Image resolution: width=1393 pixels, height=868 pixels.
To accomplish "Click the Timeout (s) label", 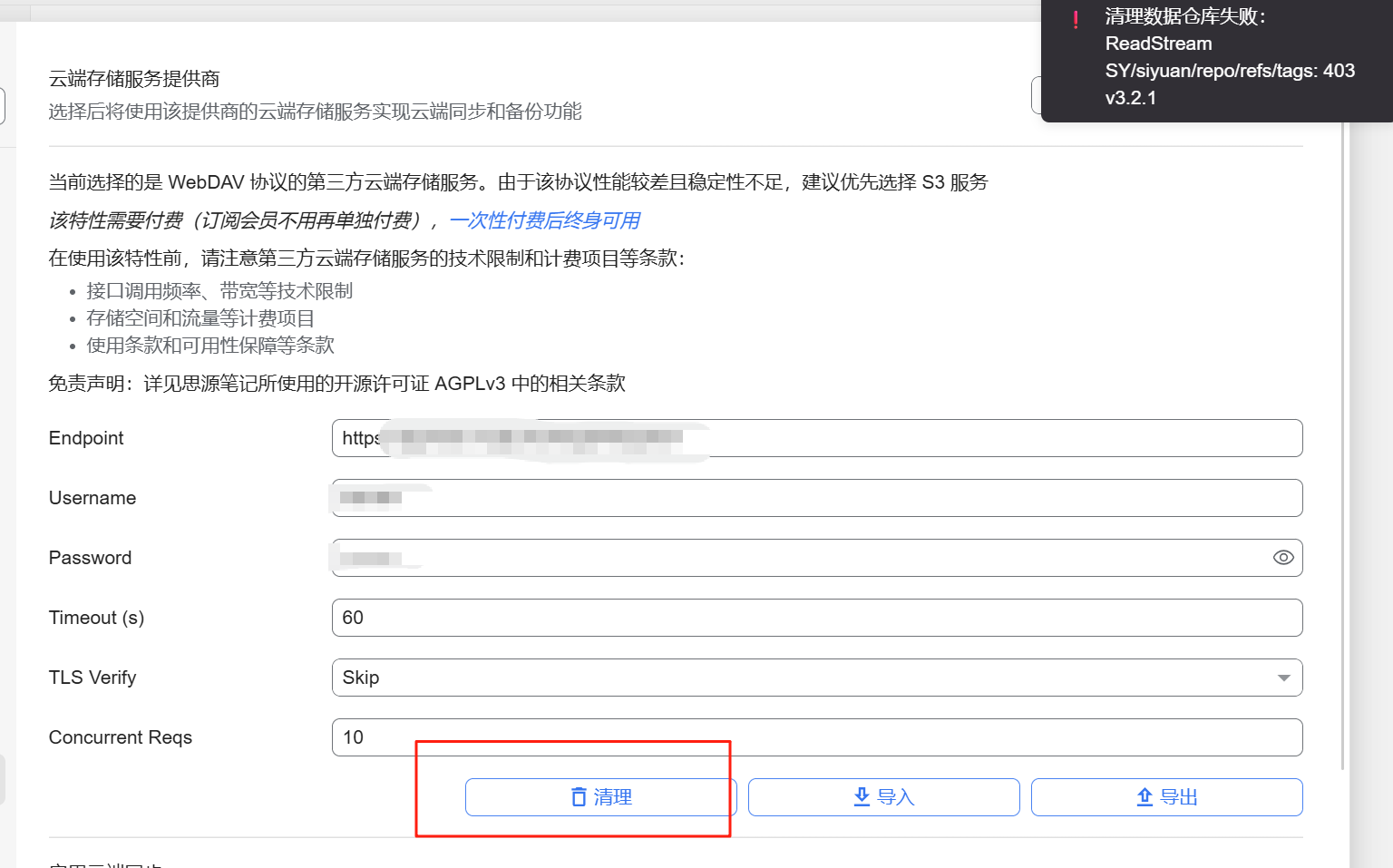I will tap(97, 618).
